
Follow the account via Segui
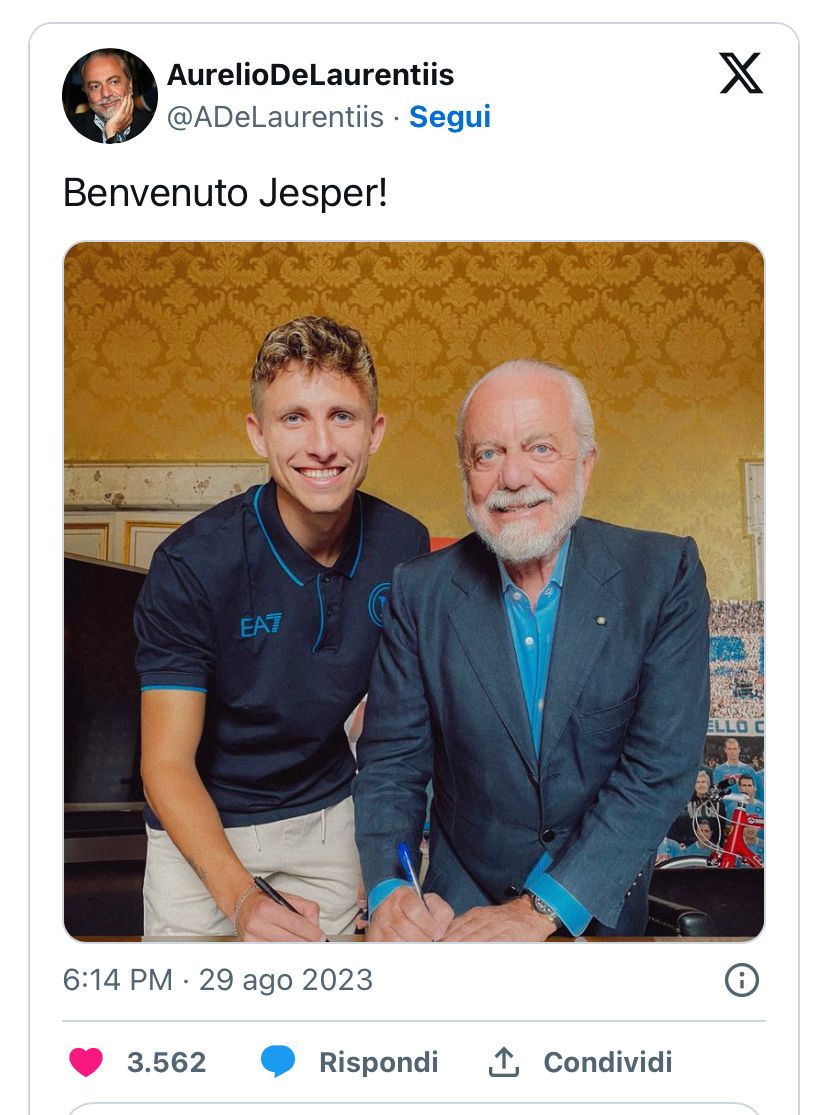pyautogui.click(x=450, y=117)
